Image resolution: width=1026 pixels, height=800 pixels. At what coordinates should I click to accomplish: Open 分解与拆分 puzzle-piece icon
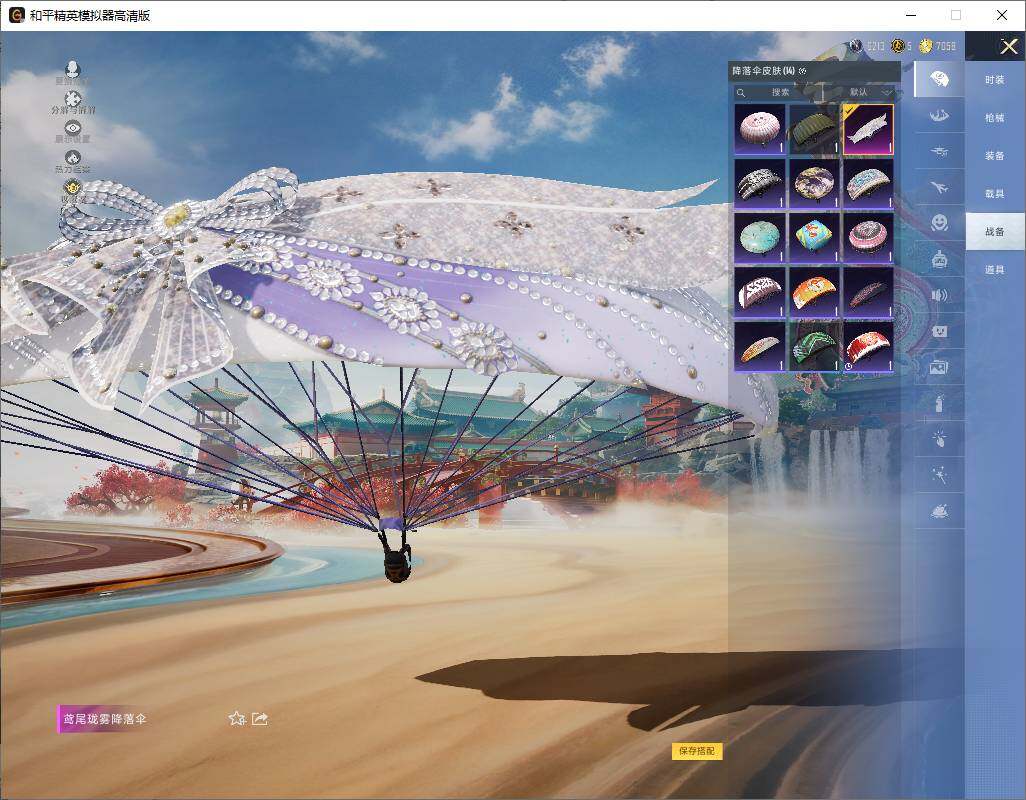73,99
